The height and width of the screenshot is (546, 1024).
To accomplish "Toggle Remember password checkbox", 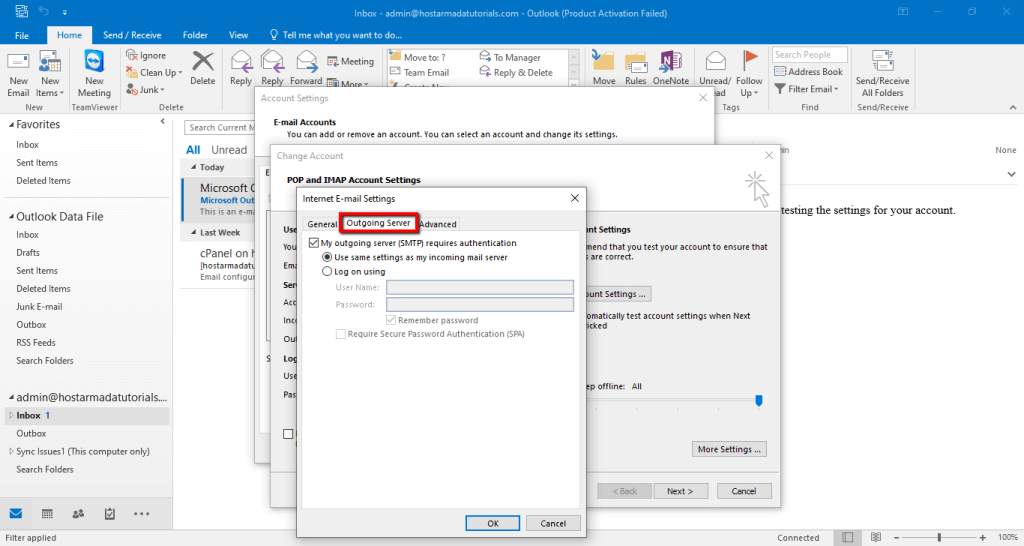I will coord(391,320).
